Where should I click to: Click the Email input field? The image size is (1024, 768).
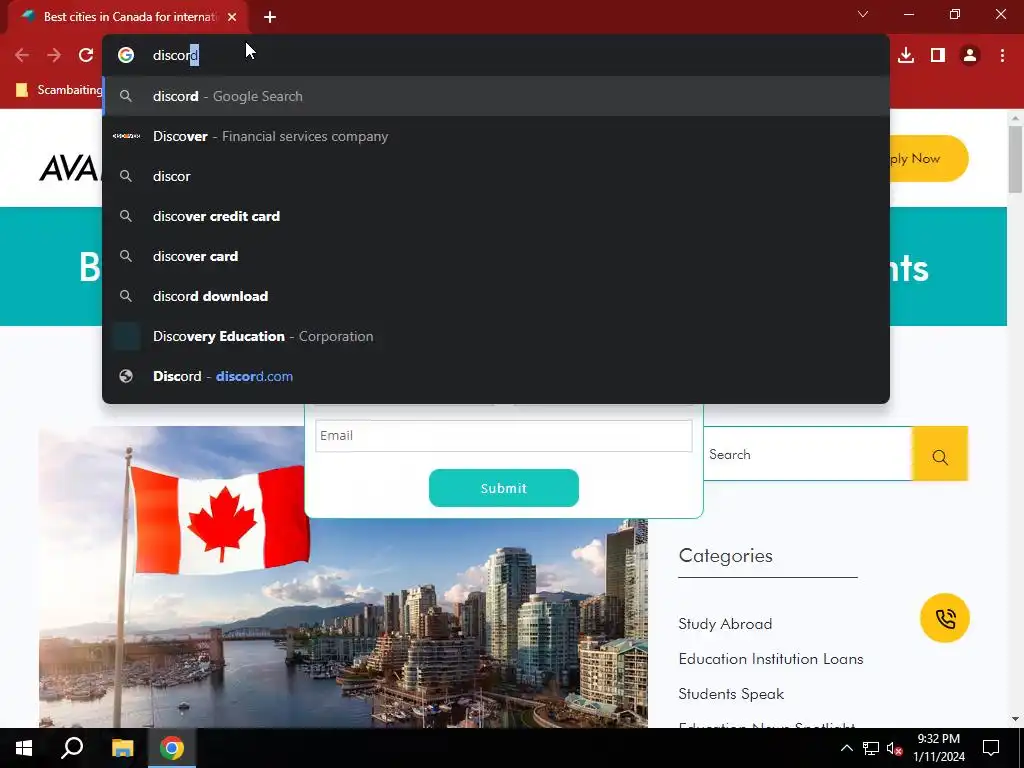pos(504,436)
